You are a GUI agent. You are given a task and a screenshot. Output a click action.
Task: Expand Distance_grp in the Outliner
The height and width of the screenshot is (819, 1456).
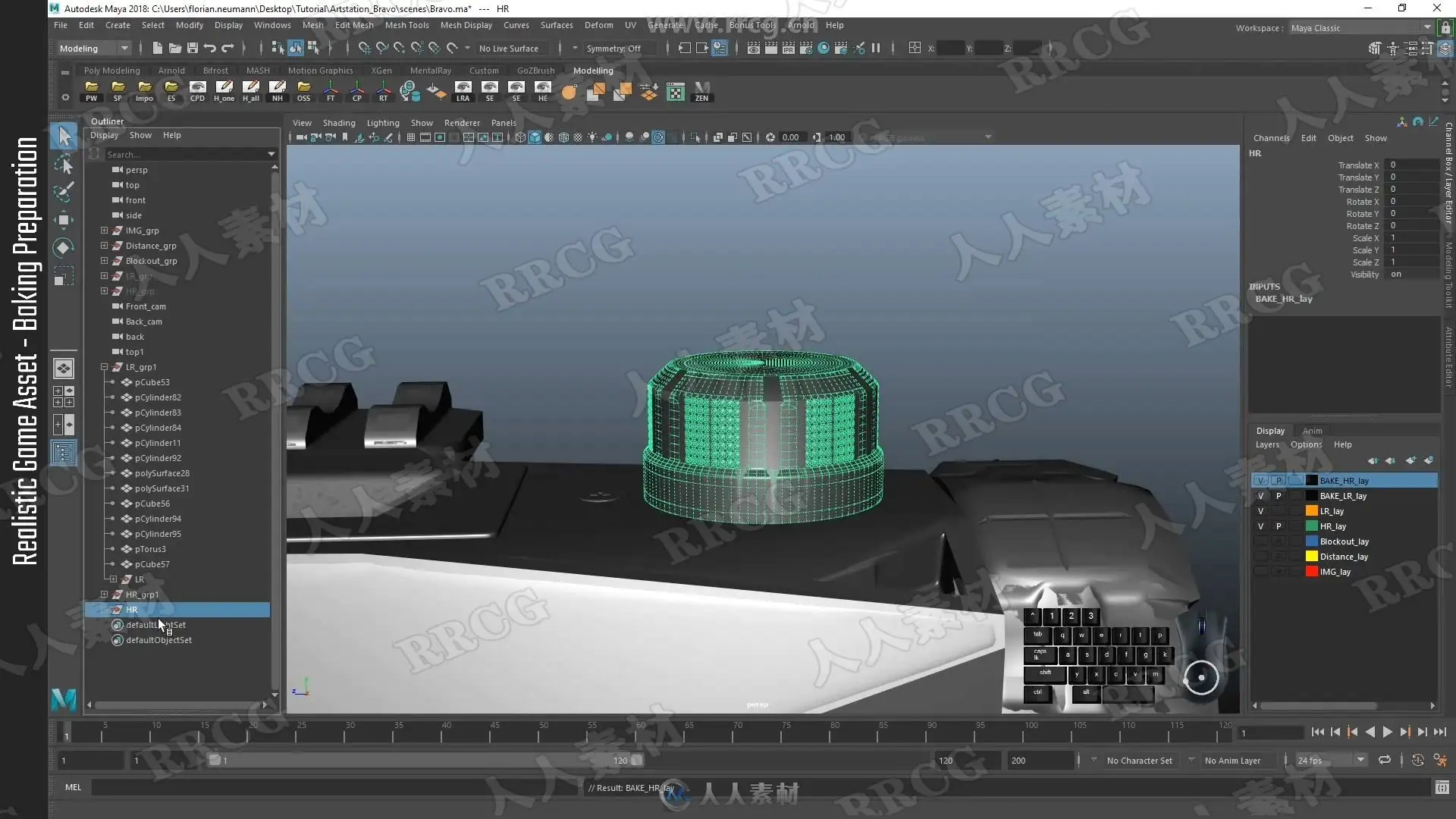click(104, 246)
